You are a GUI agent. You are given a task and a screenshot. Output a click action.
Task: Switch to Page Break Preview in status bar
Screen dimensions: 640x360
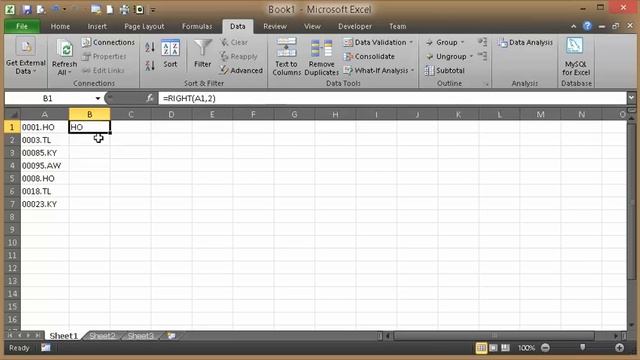tap(505, 348)
